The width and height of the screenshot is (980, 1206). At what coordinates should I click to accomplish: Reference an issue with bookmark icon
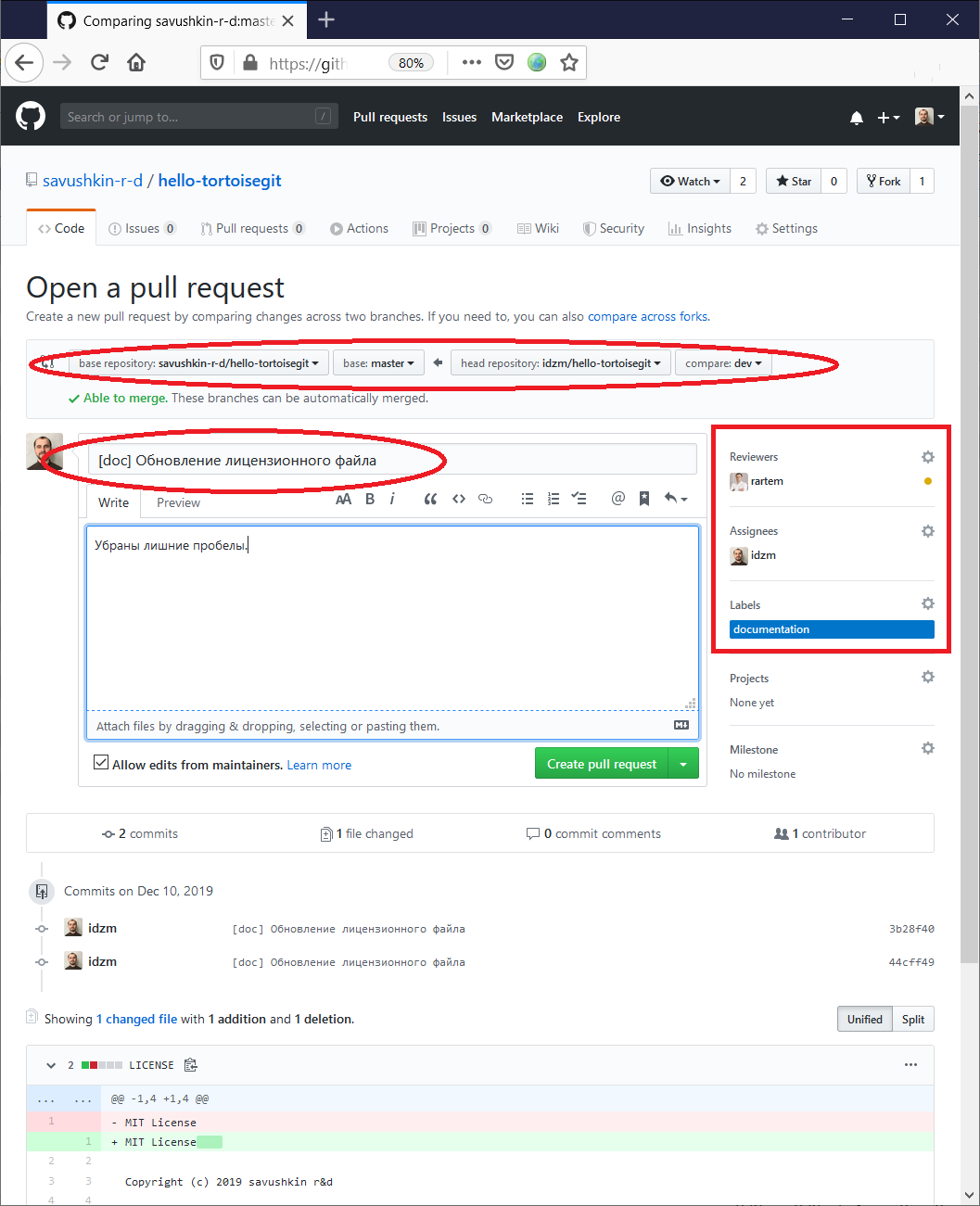644,499
